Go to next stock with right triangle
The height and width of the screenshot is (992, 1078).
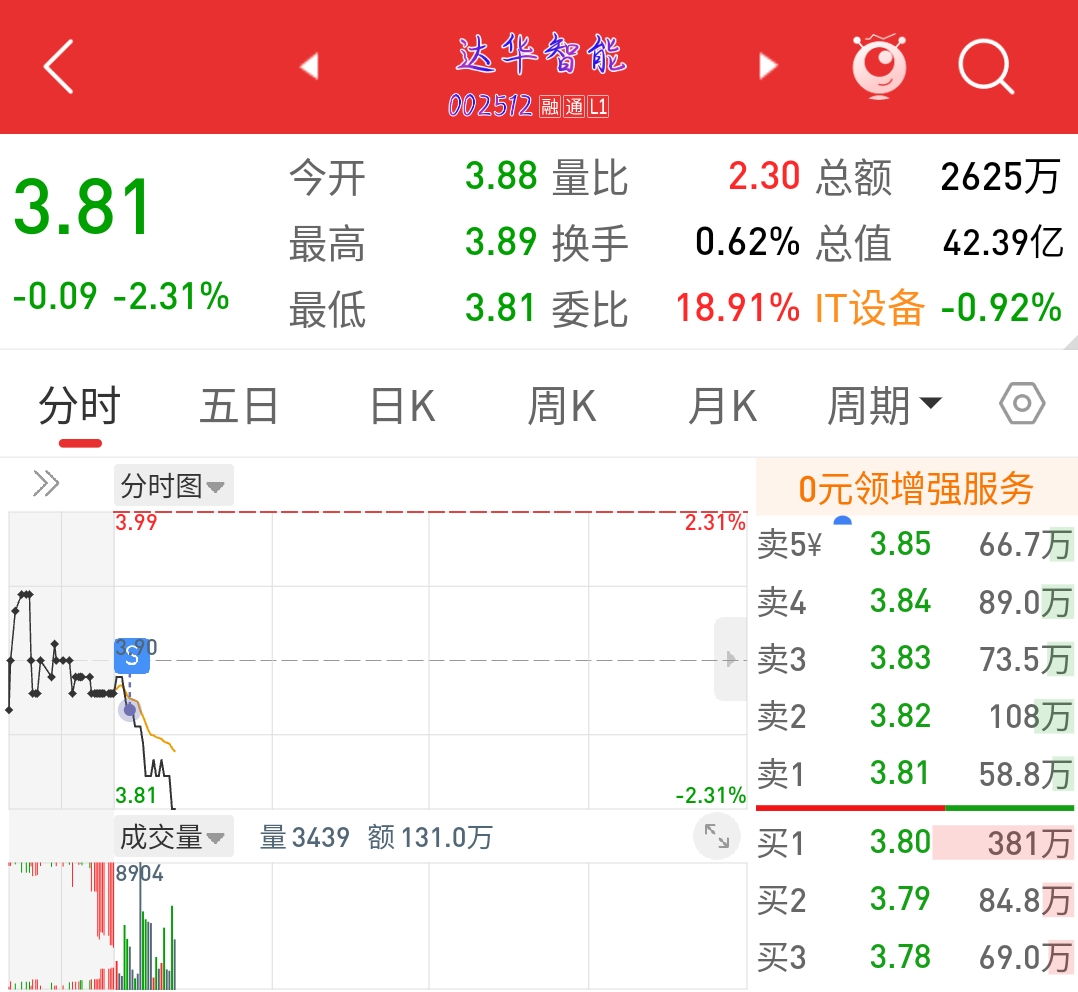[768, 66]
